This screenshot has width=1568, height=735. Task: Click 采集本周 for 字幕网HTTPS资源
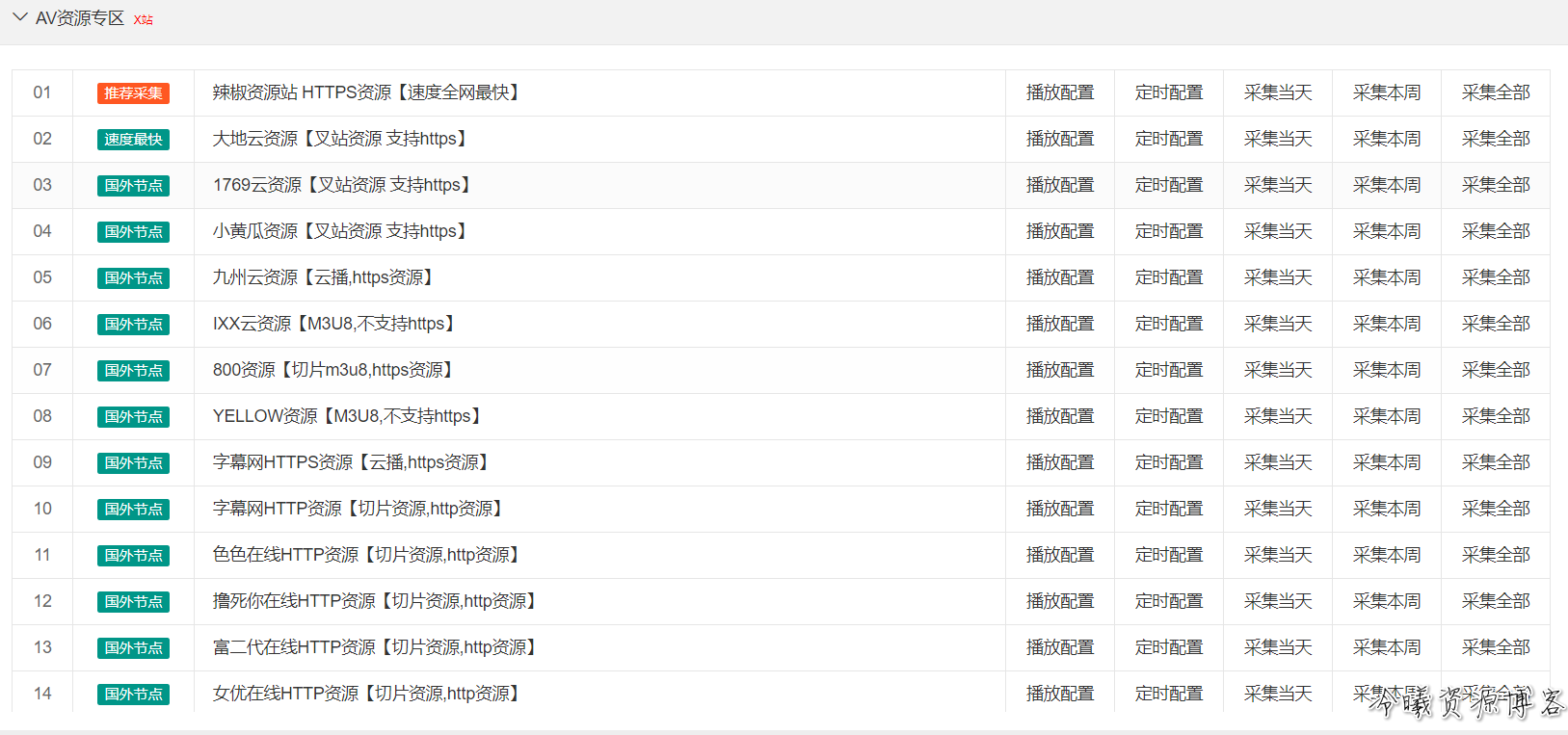click(x=1387, y=462)
